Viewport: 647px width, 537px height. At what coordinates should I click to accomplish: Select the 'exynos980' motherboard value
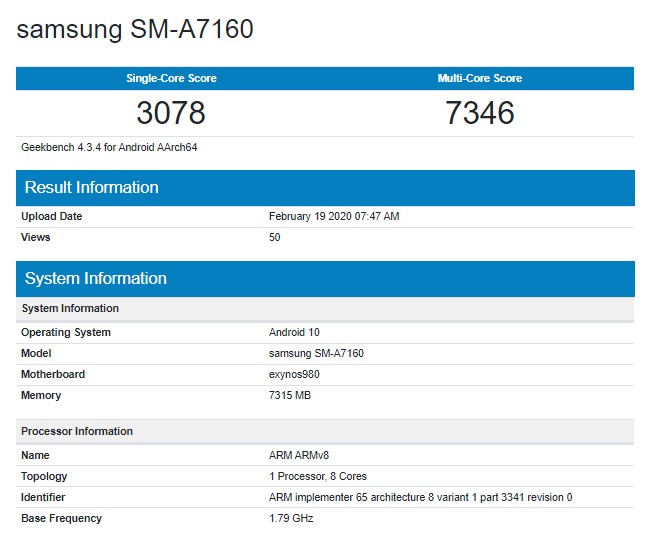[294, 375]
